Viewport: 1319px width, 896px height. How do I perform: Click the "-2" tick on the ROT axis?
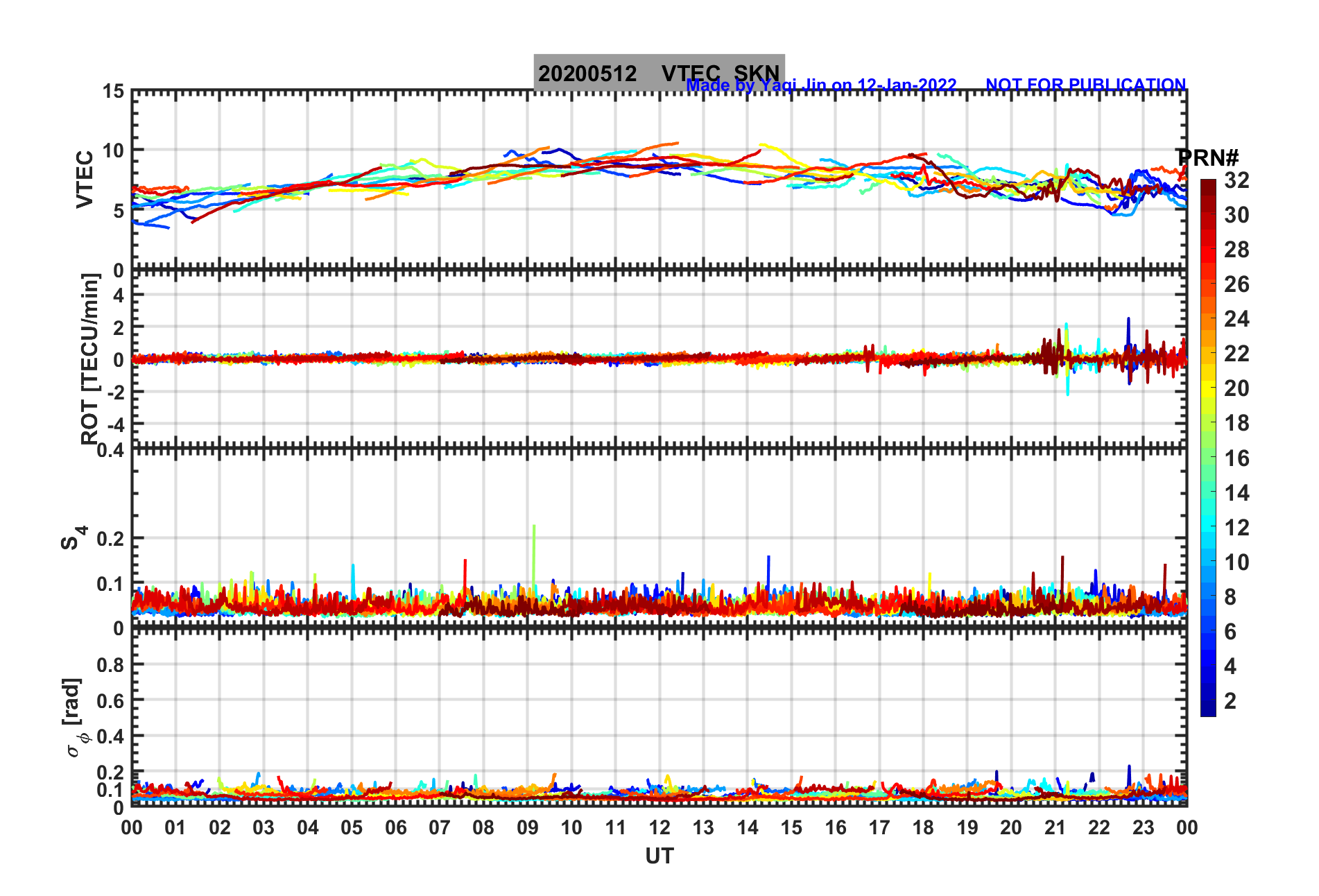(x=115, y=392)
